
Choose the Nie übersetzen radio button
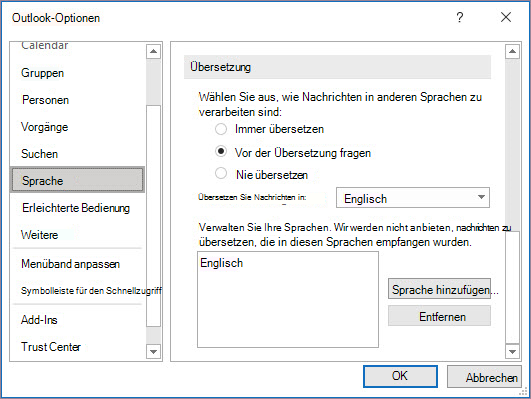(x=221, y=173)
